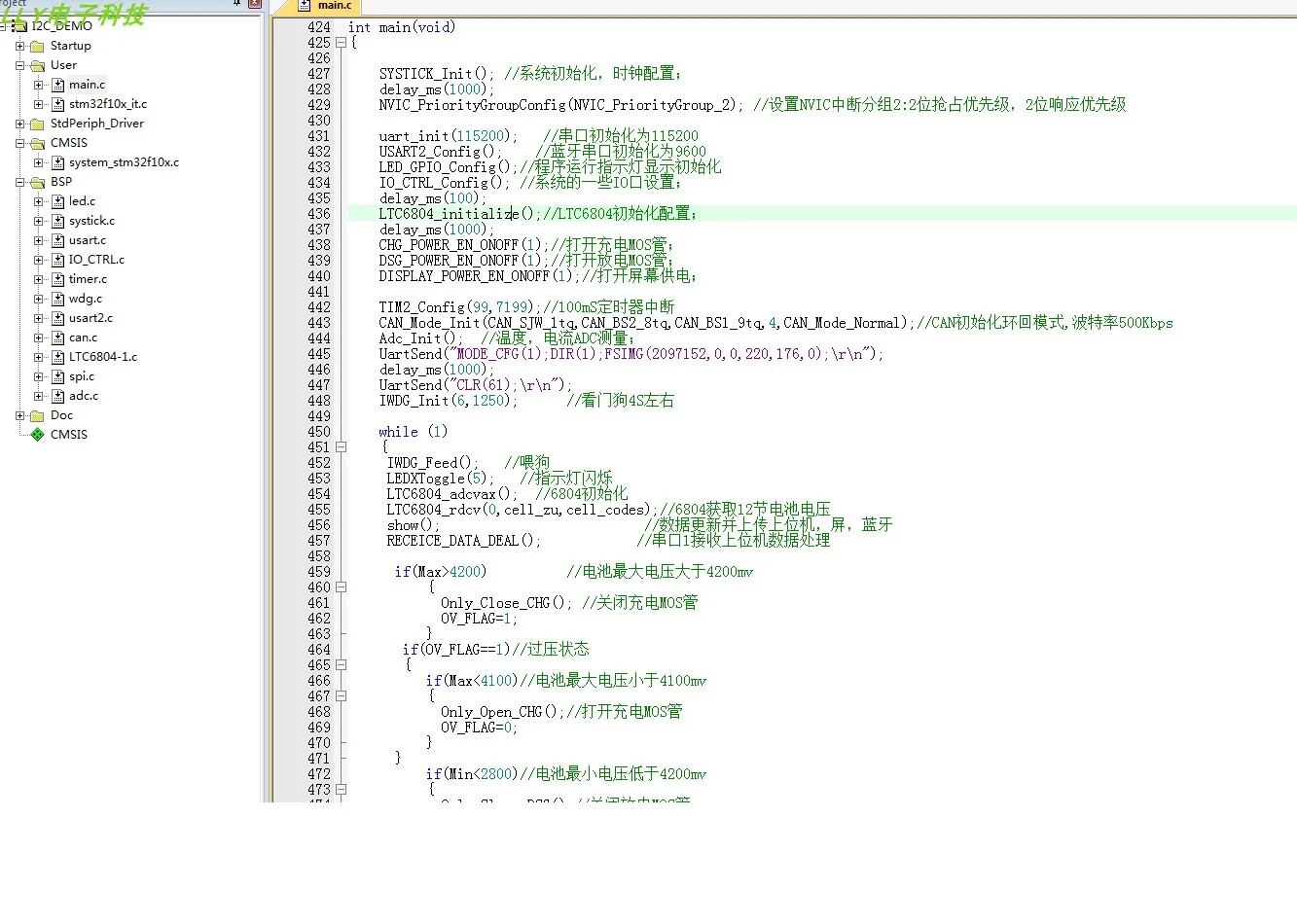Viewport: 1297px width, 924px height.
Task: Click the Doc group folder icon
Action: click(x=37, y=415)
